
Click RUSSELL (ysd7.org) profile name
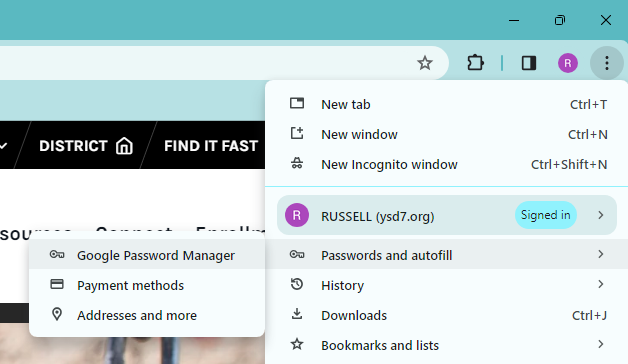tap(378, 217)
